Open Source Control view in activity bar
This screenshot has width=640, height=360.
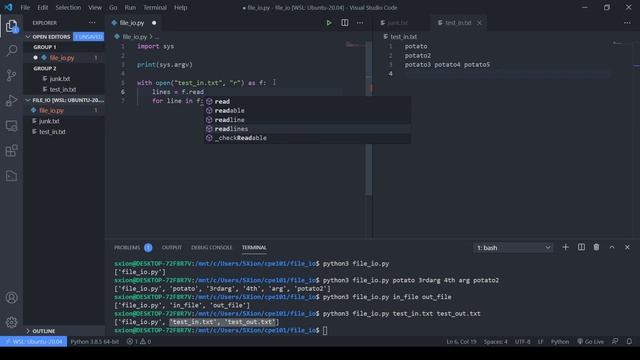pyautogui.click(x=11, y=76)
